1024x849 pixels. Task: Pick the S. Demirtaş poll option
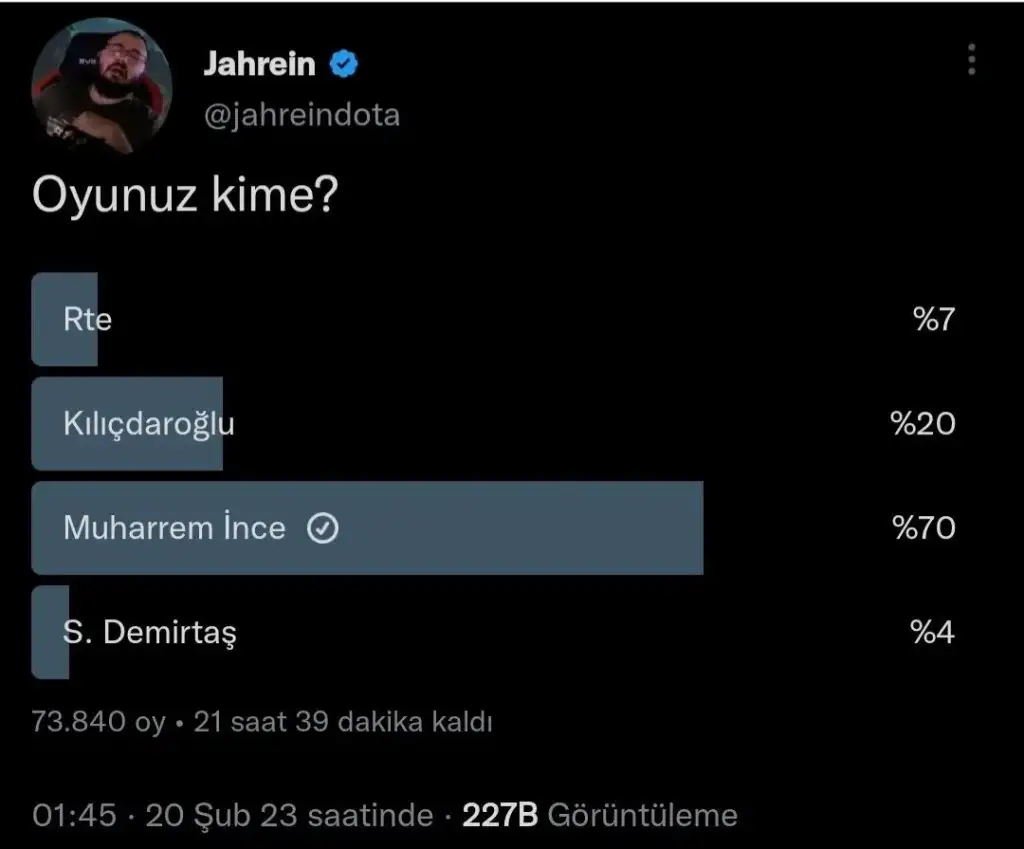point(150,632)
